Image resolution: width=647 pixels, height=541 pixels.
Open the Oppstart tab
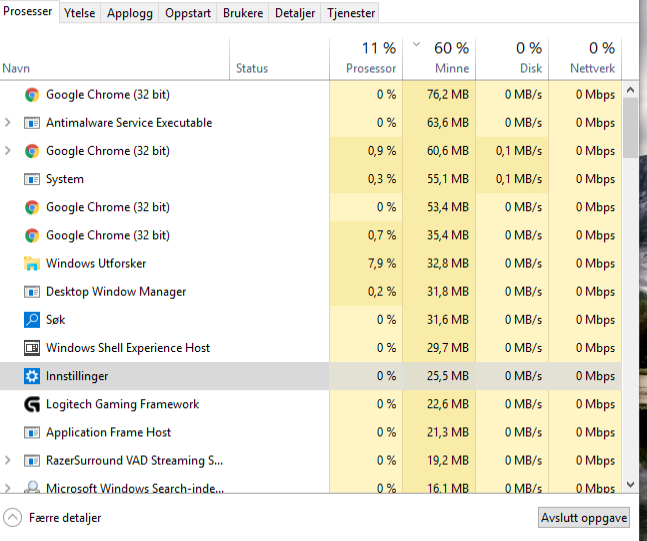[187, 13]
